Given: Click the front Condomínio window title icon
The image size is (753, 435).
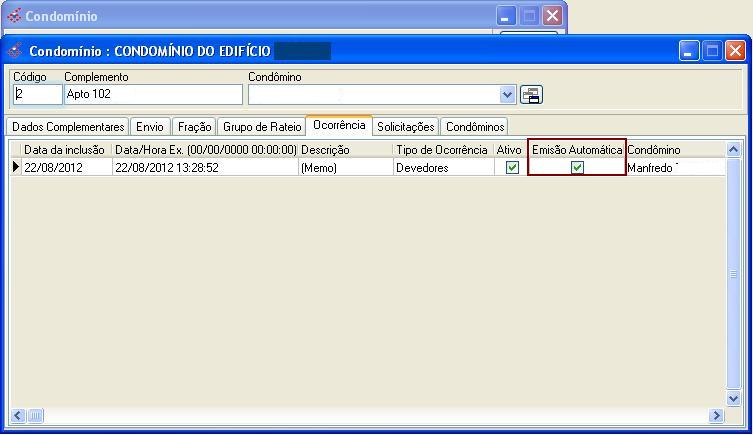Looking at the screenshot, I should click(x=15, y=50).
